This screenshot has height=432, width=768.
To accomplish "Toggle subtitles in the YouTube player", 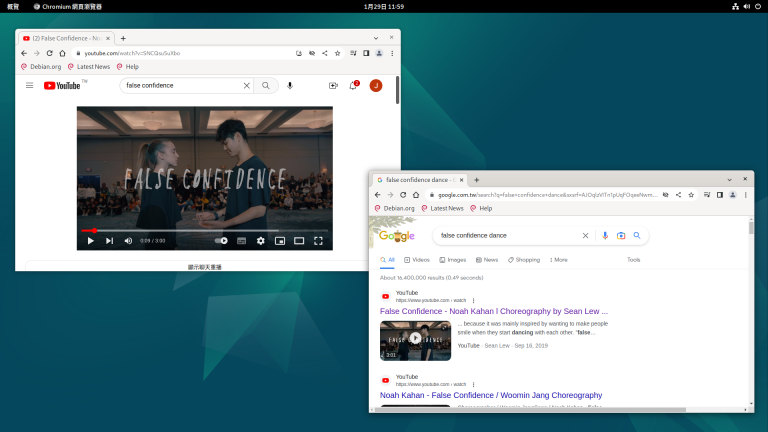I will click(x=241, y=241).
